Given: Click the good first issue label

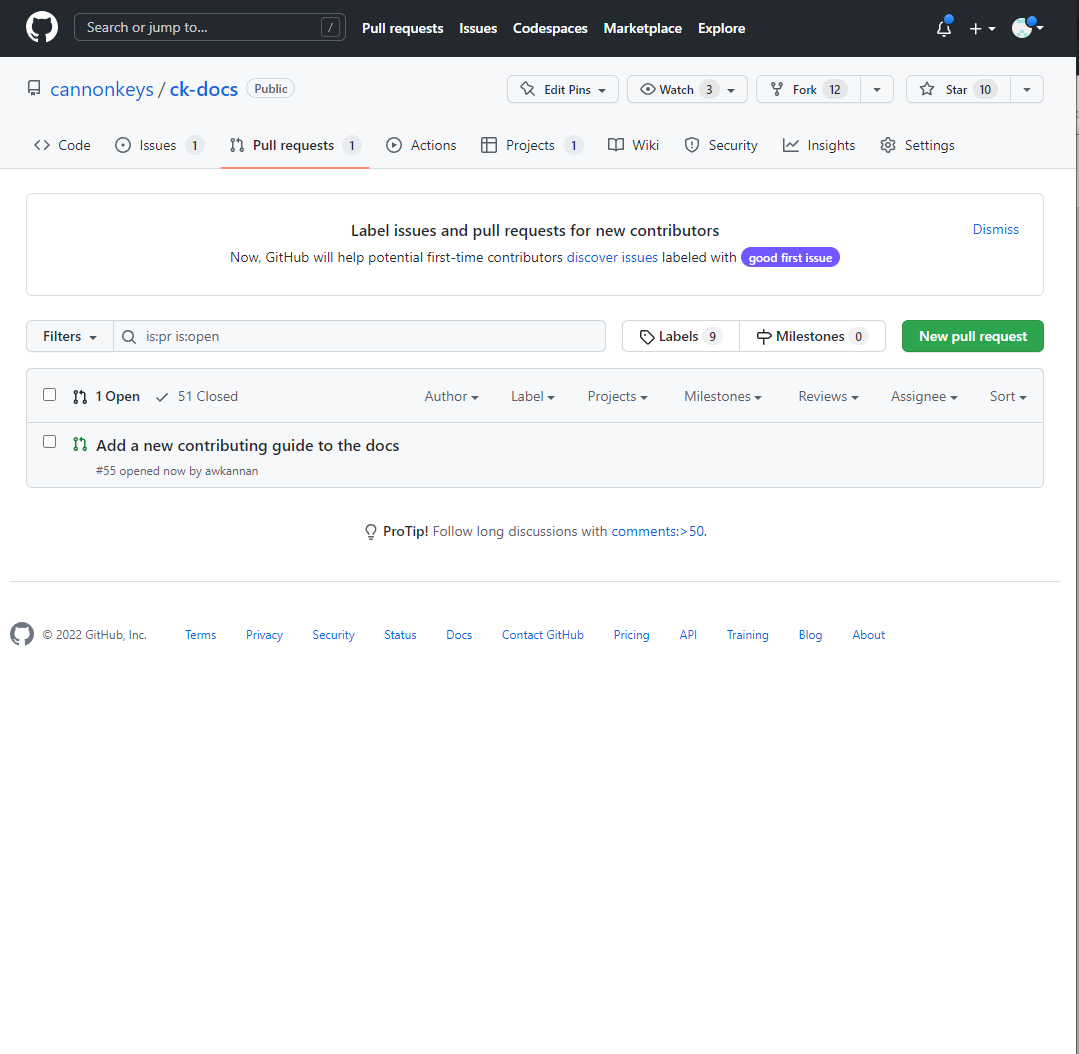Looking at the screenshot, I should pos(790,258).
